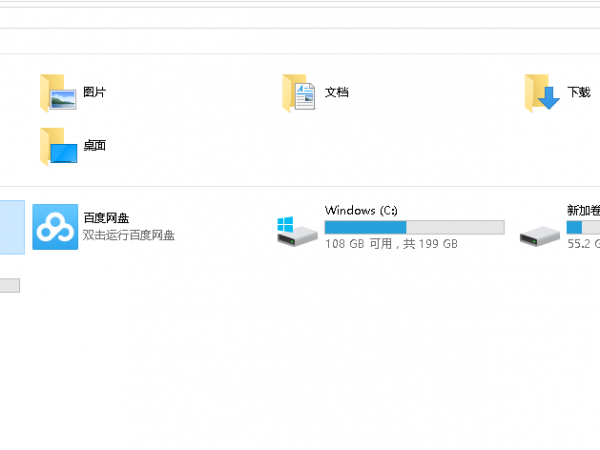Select the 新加卷 drive icon
The width and height of the screenshot is (600, 450).
tap(540, 233)
